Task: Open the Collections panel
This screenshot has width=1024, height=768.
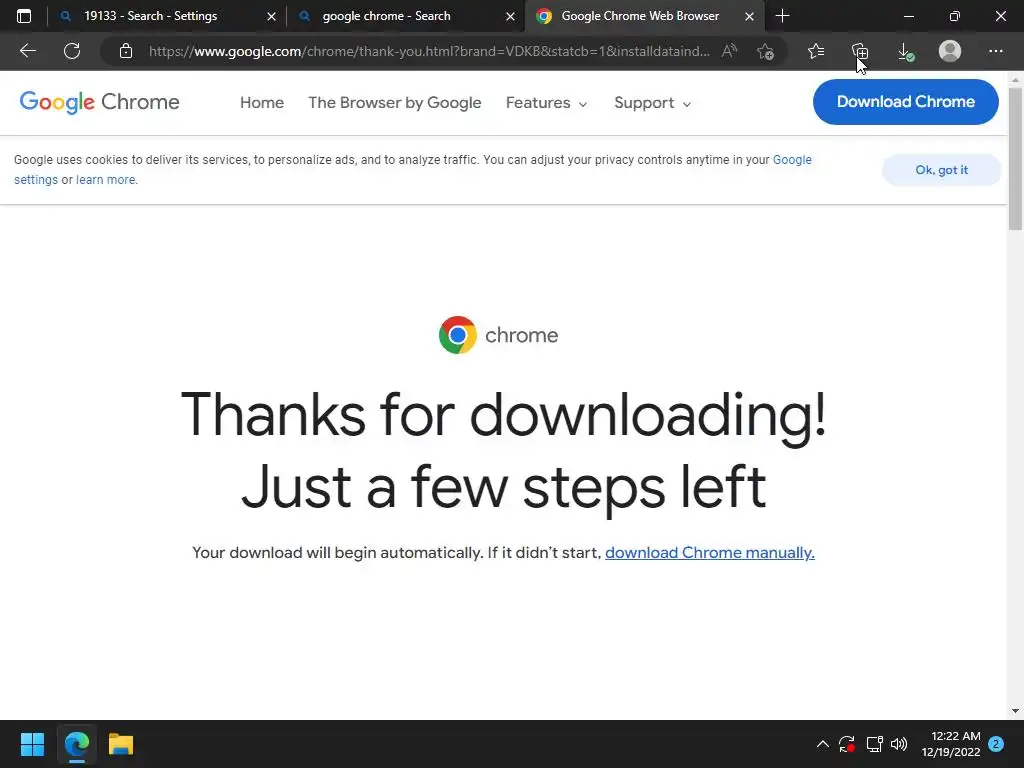Action: [x=860, y=51]
